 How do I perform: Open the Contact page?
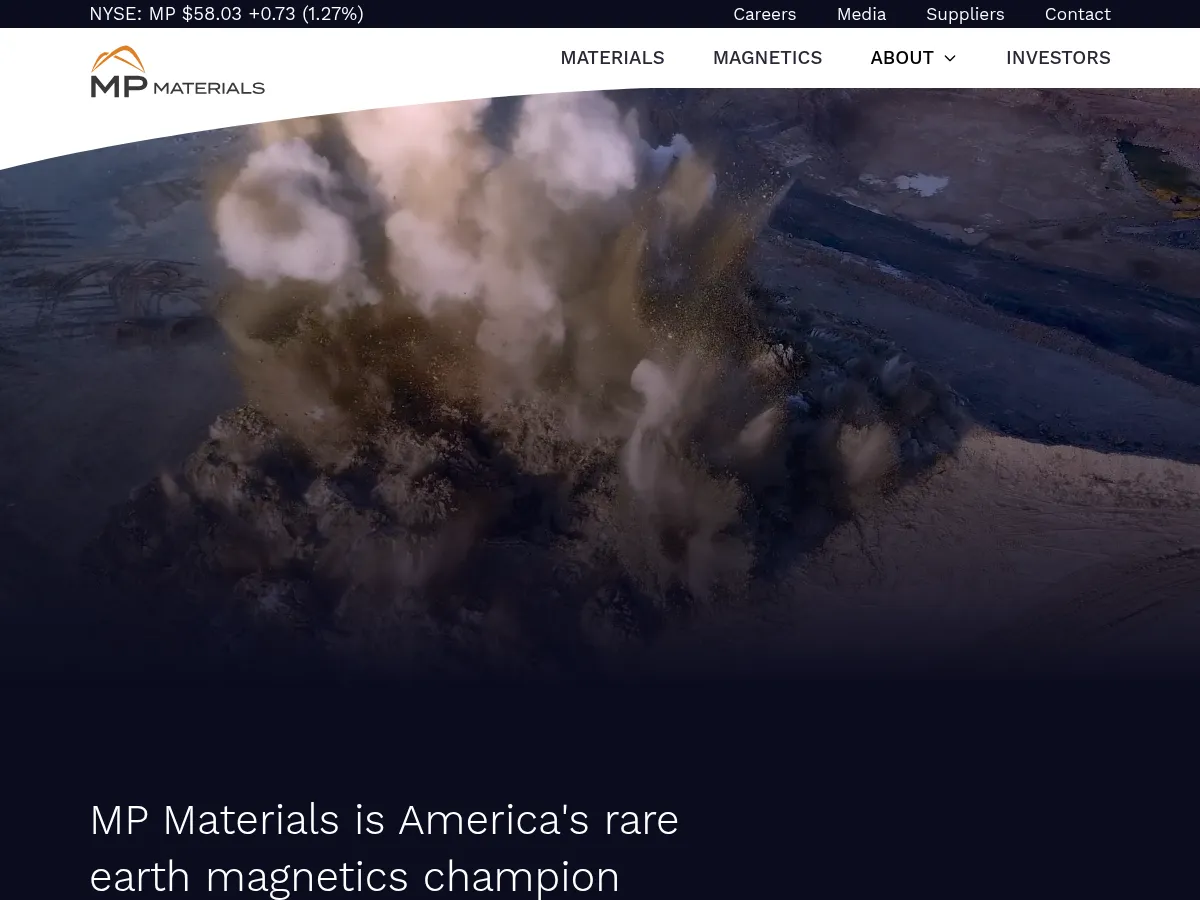[x=1077, y=14]
